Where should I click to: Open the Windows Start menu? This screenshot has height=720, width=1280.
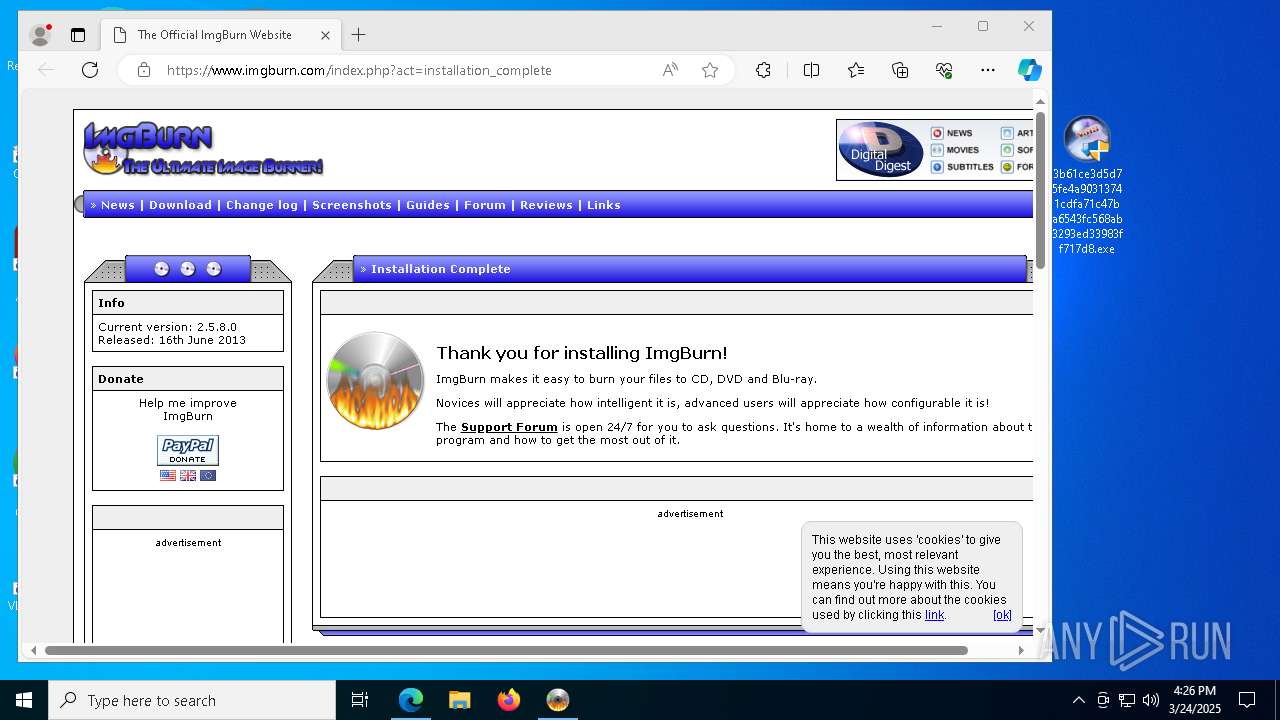pos(24,700)
